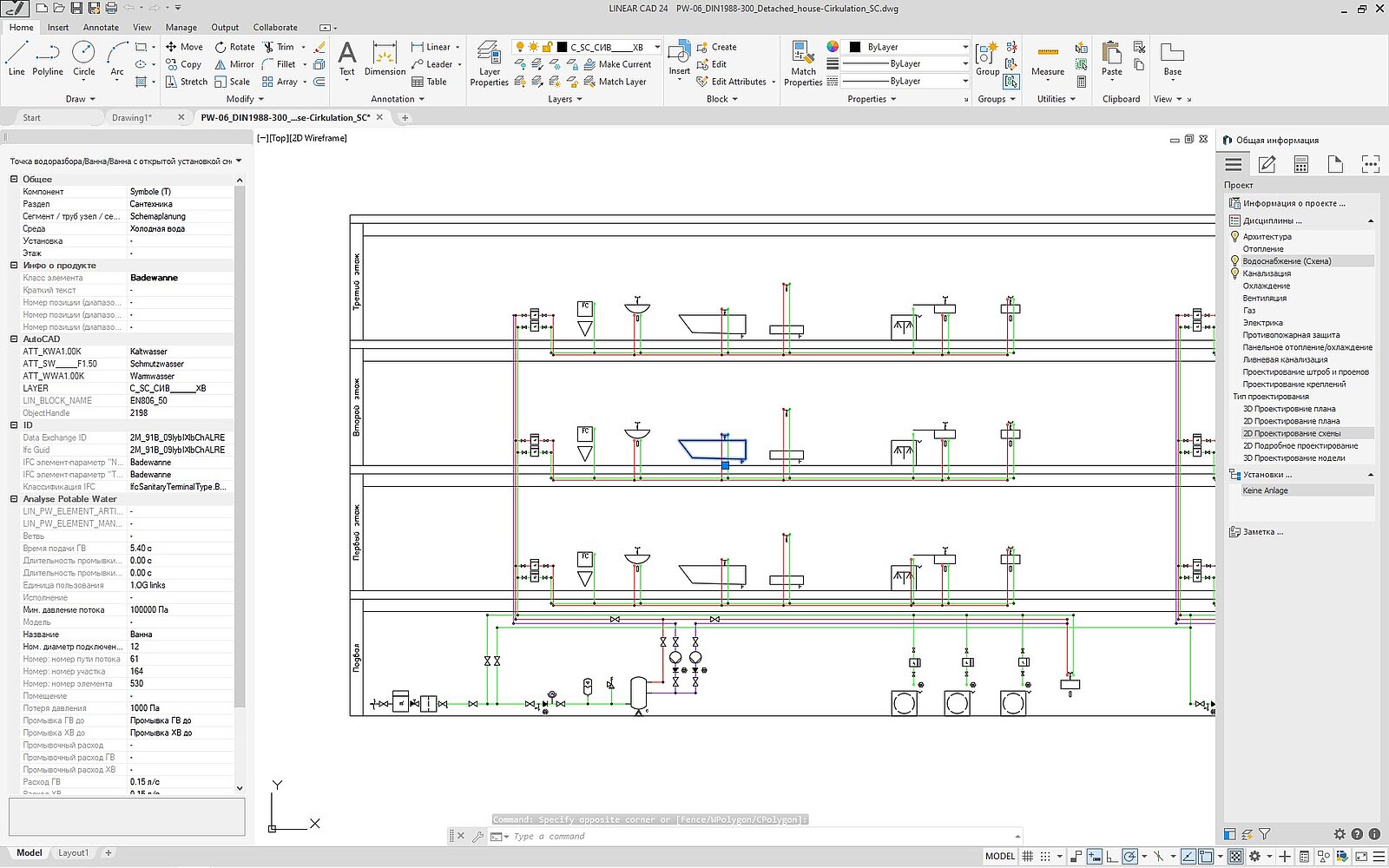Open the calculator icon in right panel toolbar
Screen dimensions: 1389x868
pyautogui.click(x=1300, y=164)
